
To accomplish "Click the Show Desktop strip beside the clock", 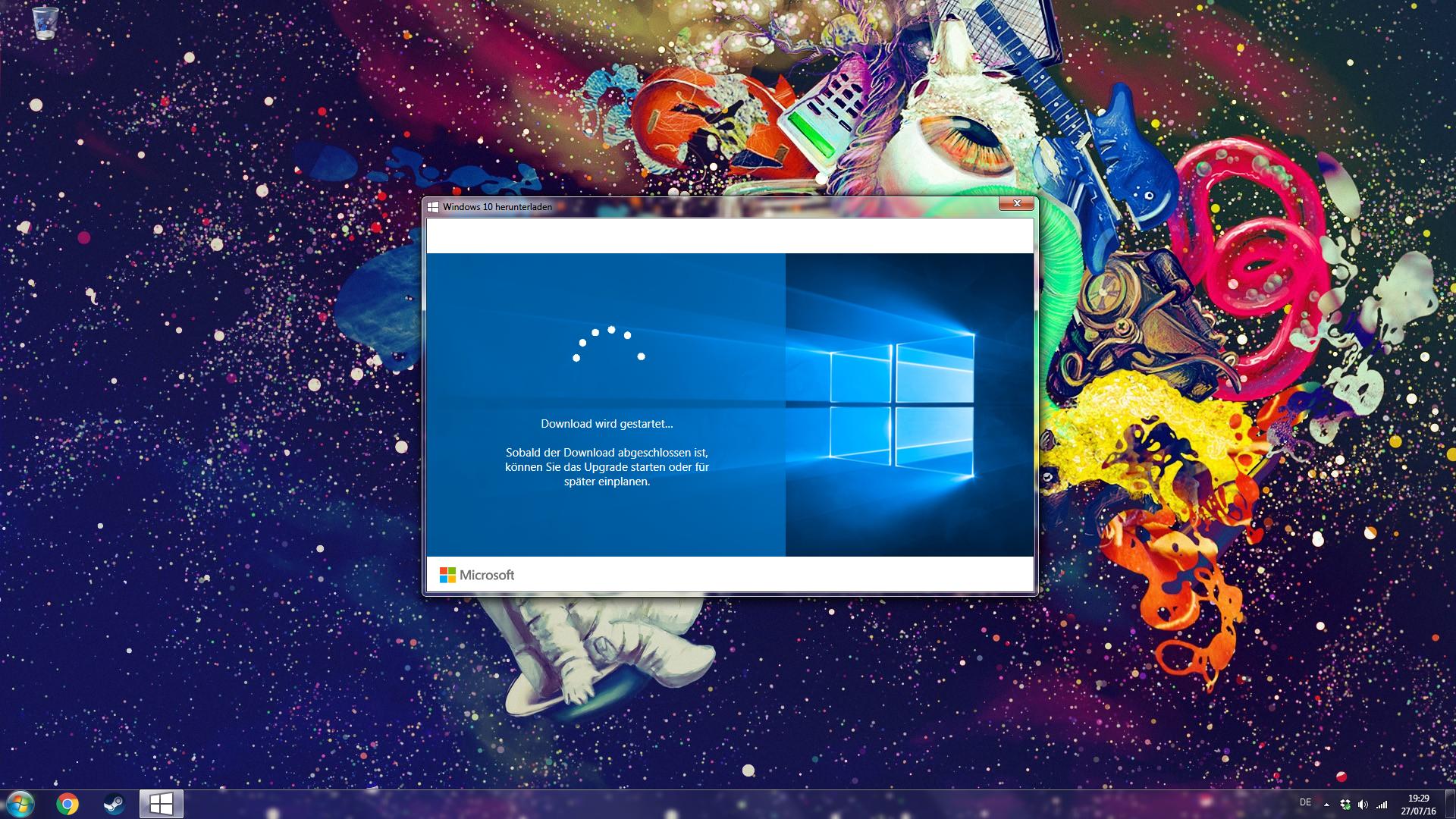I will (1451, 805).
